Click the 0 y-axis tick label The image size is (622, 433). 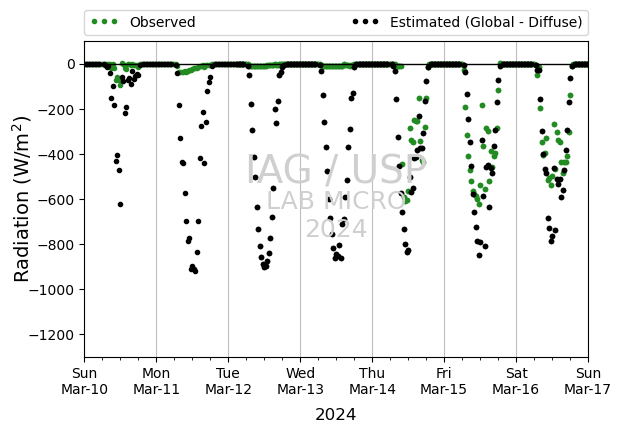(71, 64)
